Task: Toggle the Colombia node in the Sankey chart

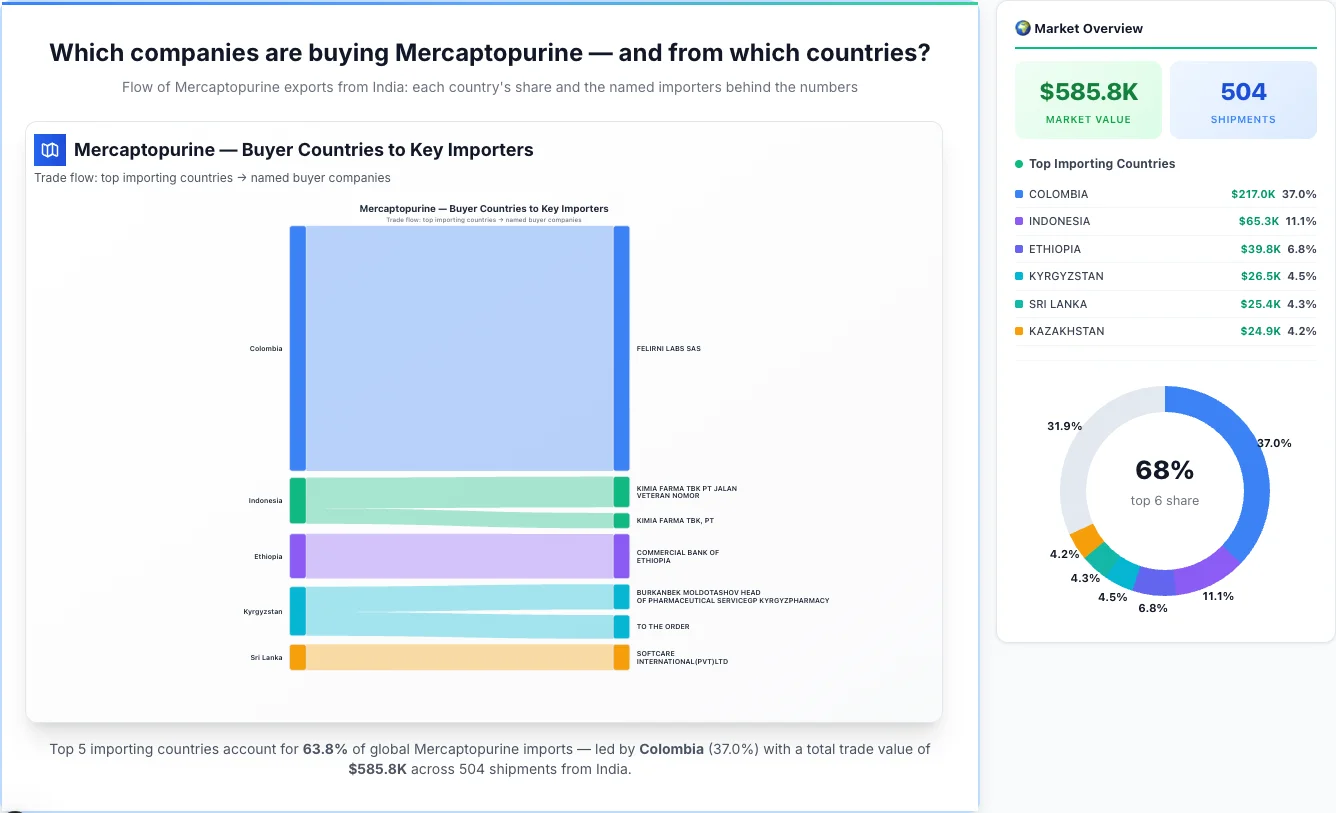Action: 296,348
